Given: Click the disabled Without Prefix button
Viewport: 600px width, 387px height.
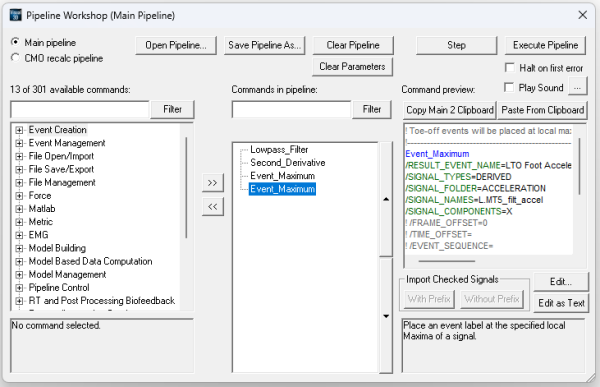Looking at the screenshot, I should [x=492, y=299].
